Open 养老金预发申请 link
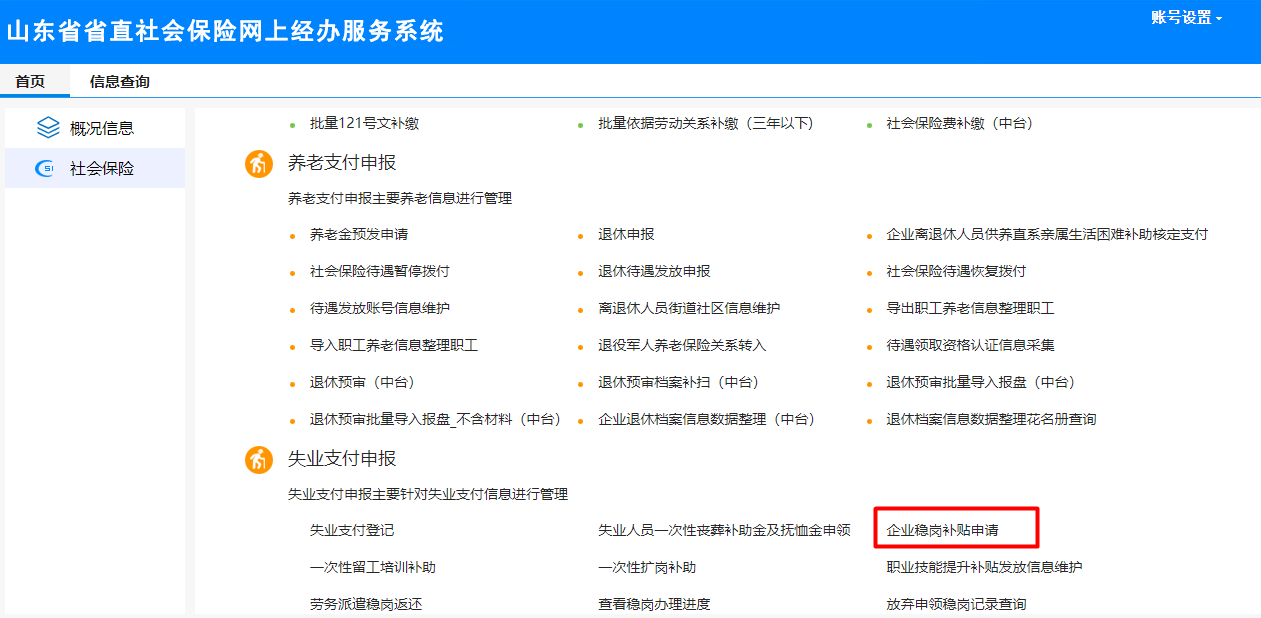The height and width of the screenshot is (618, 1261). (358, 234)
